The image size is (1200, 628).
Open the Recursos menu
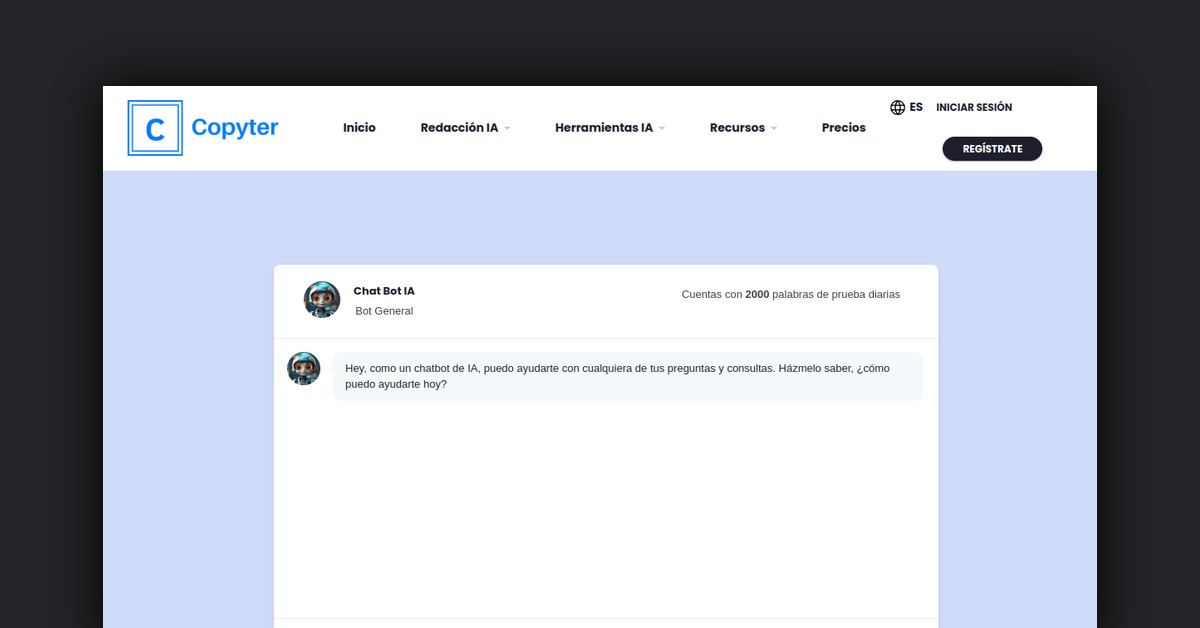pos(737,128)
